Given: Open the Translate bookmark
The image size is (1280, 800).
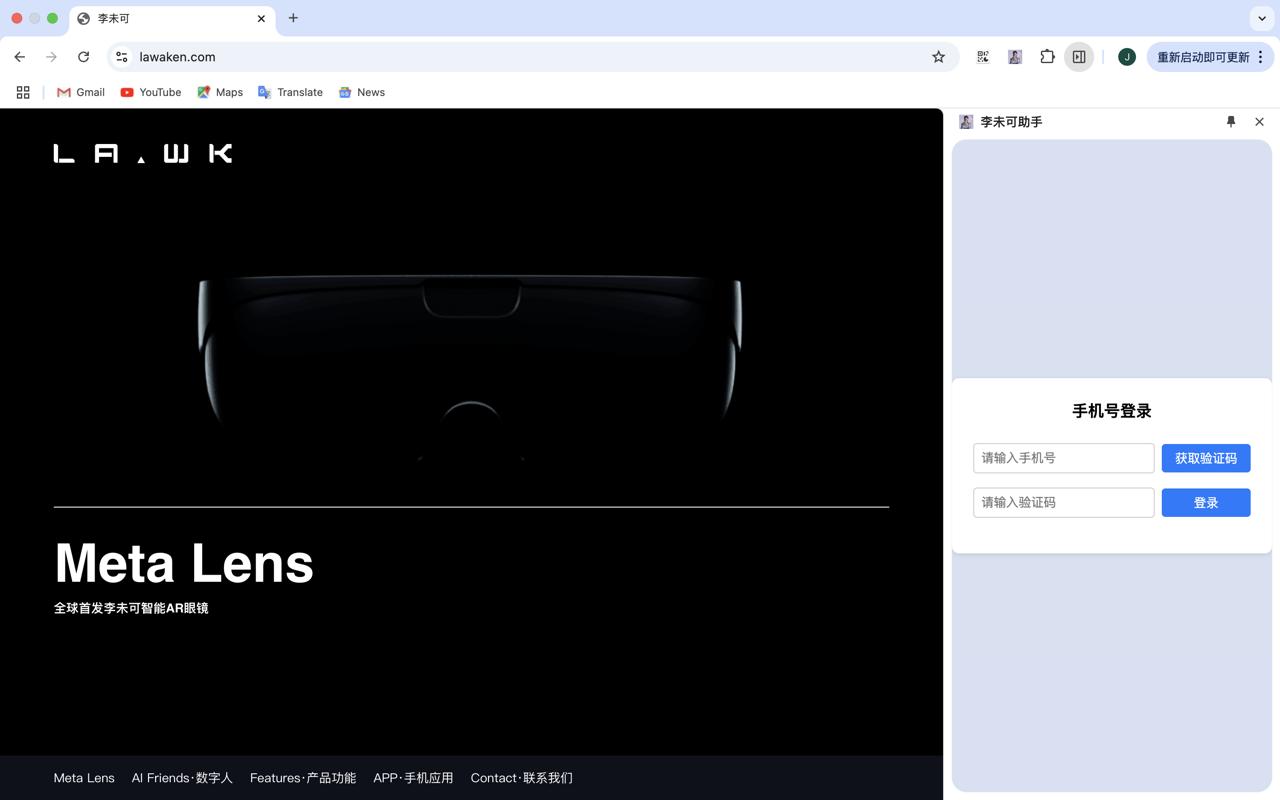Looking at the screenshot, I should pyautogui.click(x=290, y=92).
